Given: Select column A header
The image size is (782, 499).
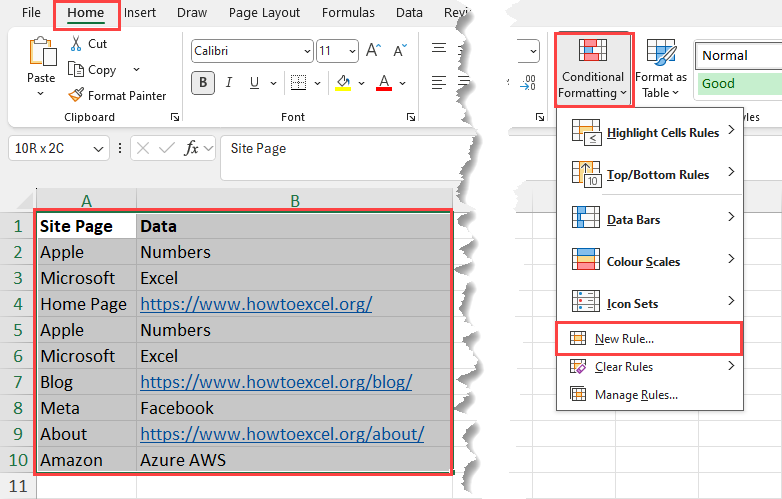Looking at the screenshot, I should [x=86, y=201].
